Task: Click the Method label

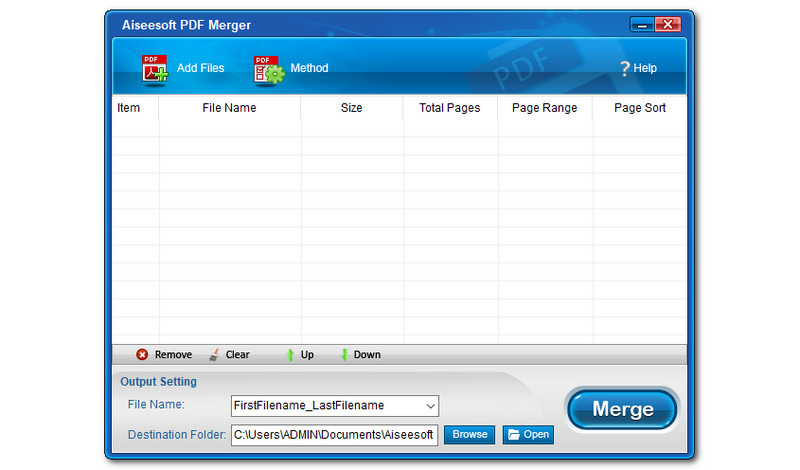Action: tap(309, 68)
